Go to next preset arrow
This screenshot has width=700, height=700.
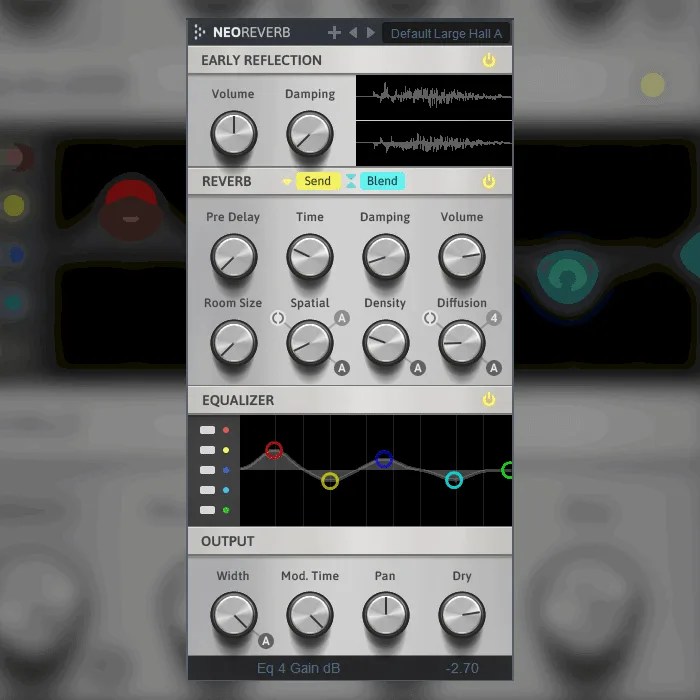click(x=371, y=33)
